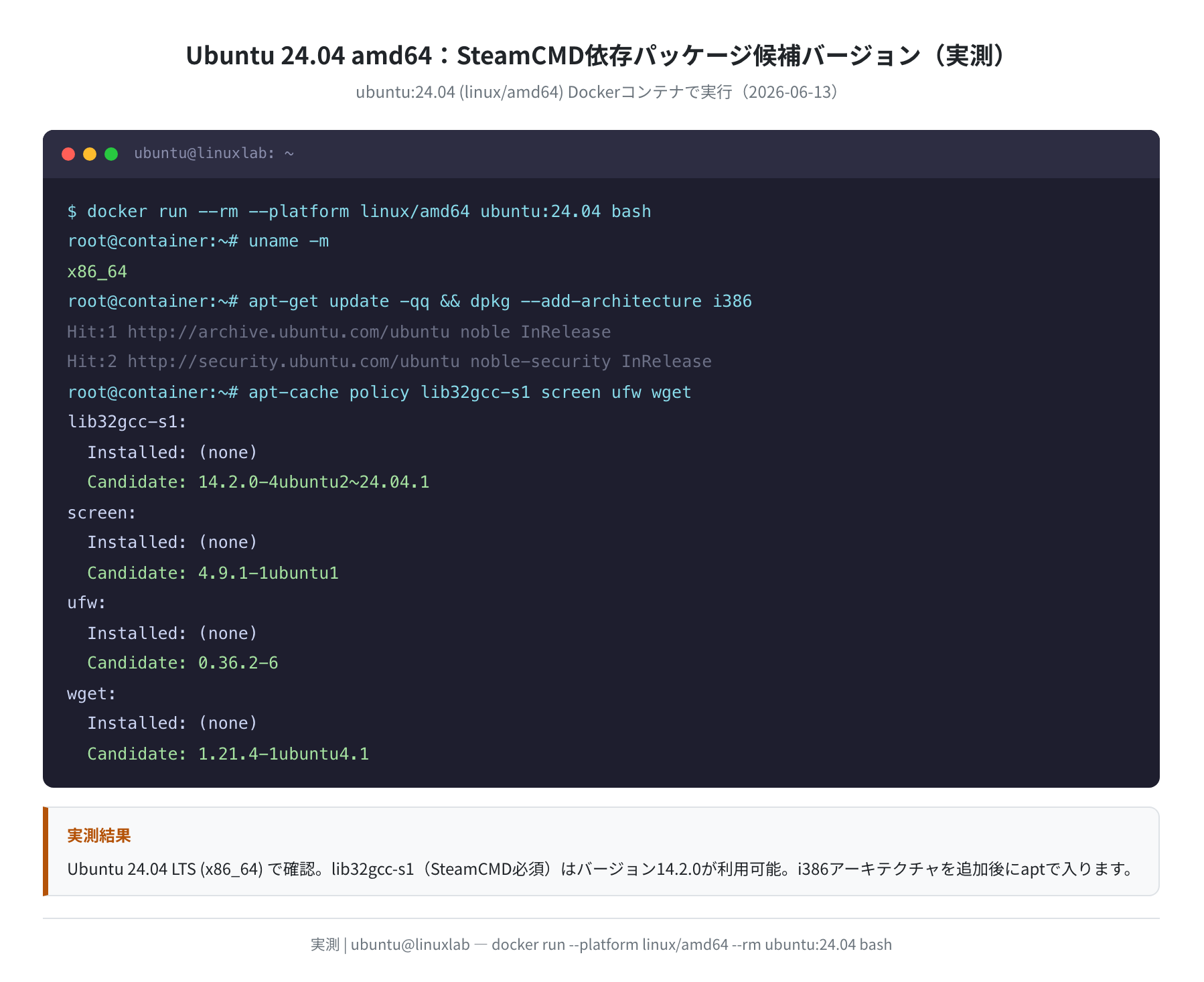Click the 'wget:' package header
This screenshot has height=982, width=1204.
coord(92,694)
